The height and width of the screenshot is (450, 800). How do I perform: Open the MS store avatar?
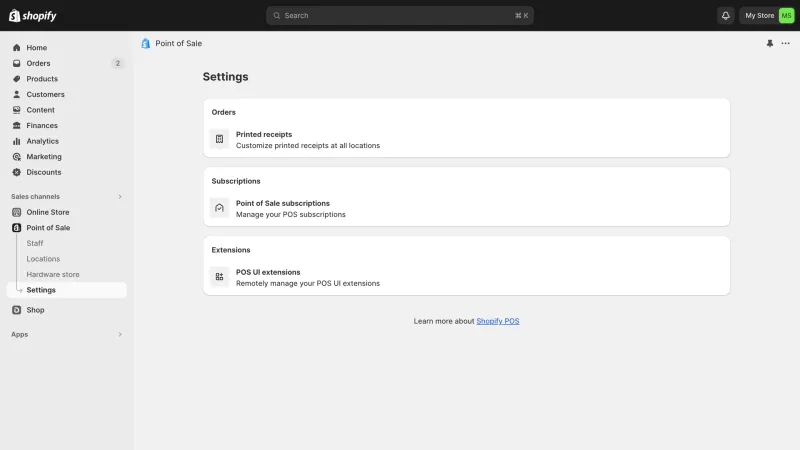(786, 15)
